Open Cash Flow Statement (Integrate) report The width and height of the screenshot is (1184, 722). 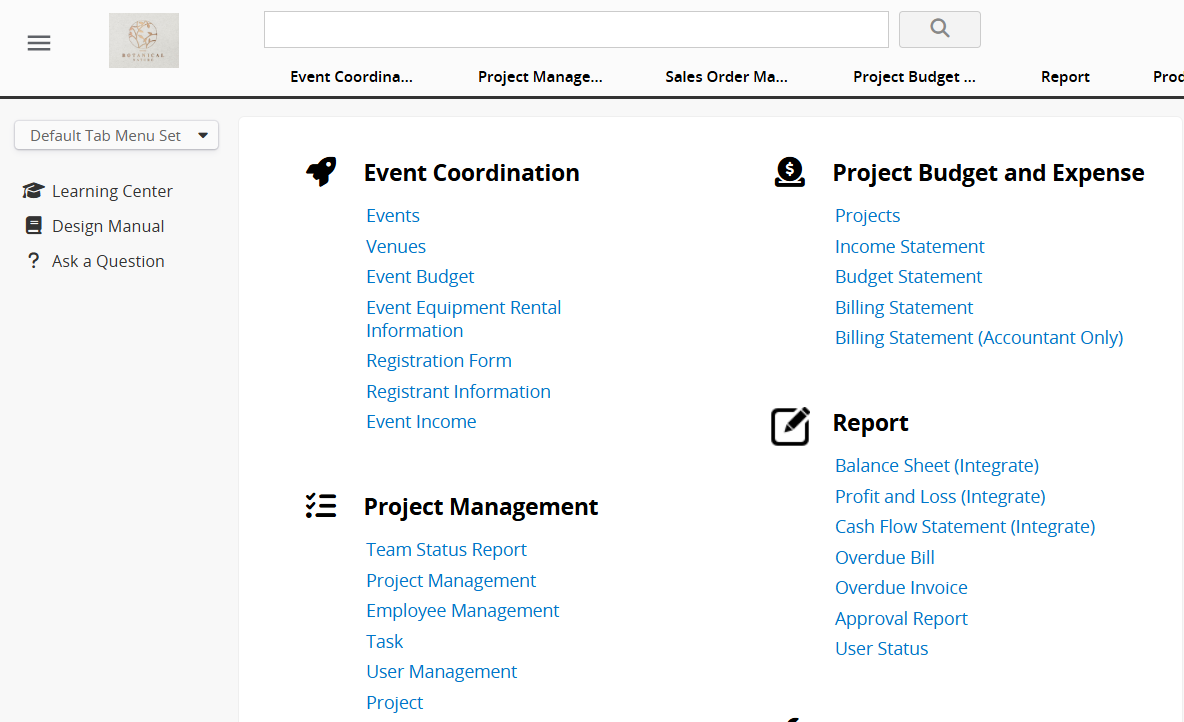pos(965,526)
